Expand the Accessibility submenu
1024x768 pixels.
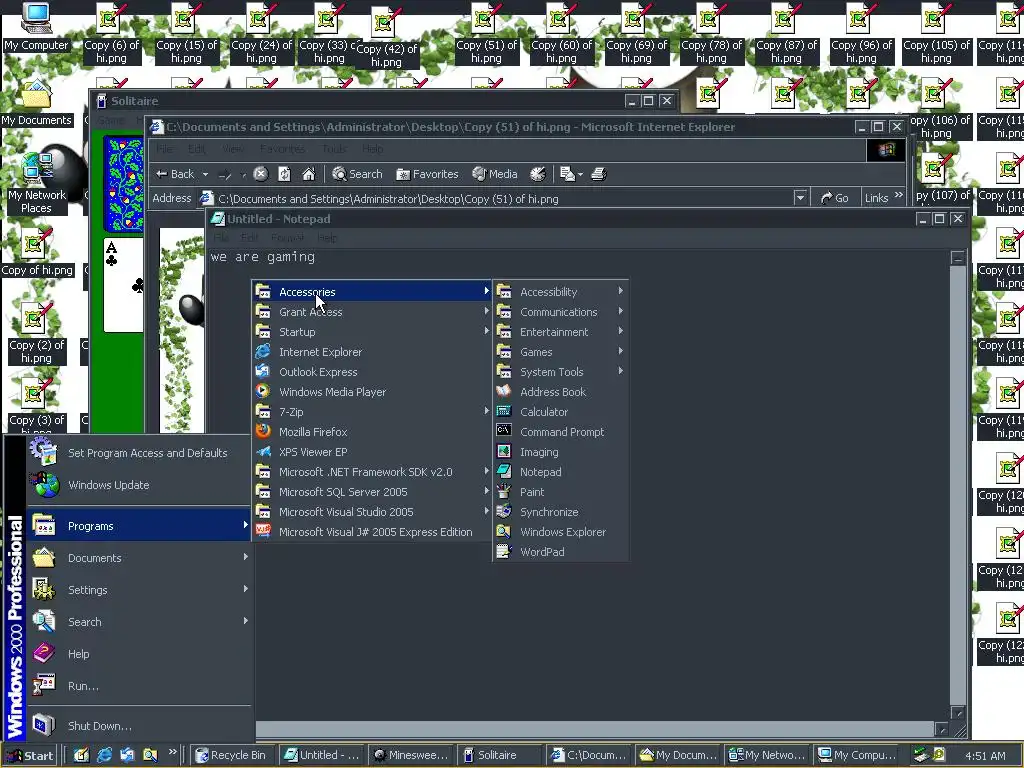(560, 292)
